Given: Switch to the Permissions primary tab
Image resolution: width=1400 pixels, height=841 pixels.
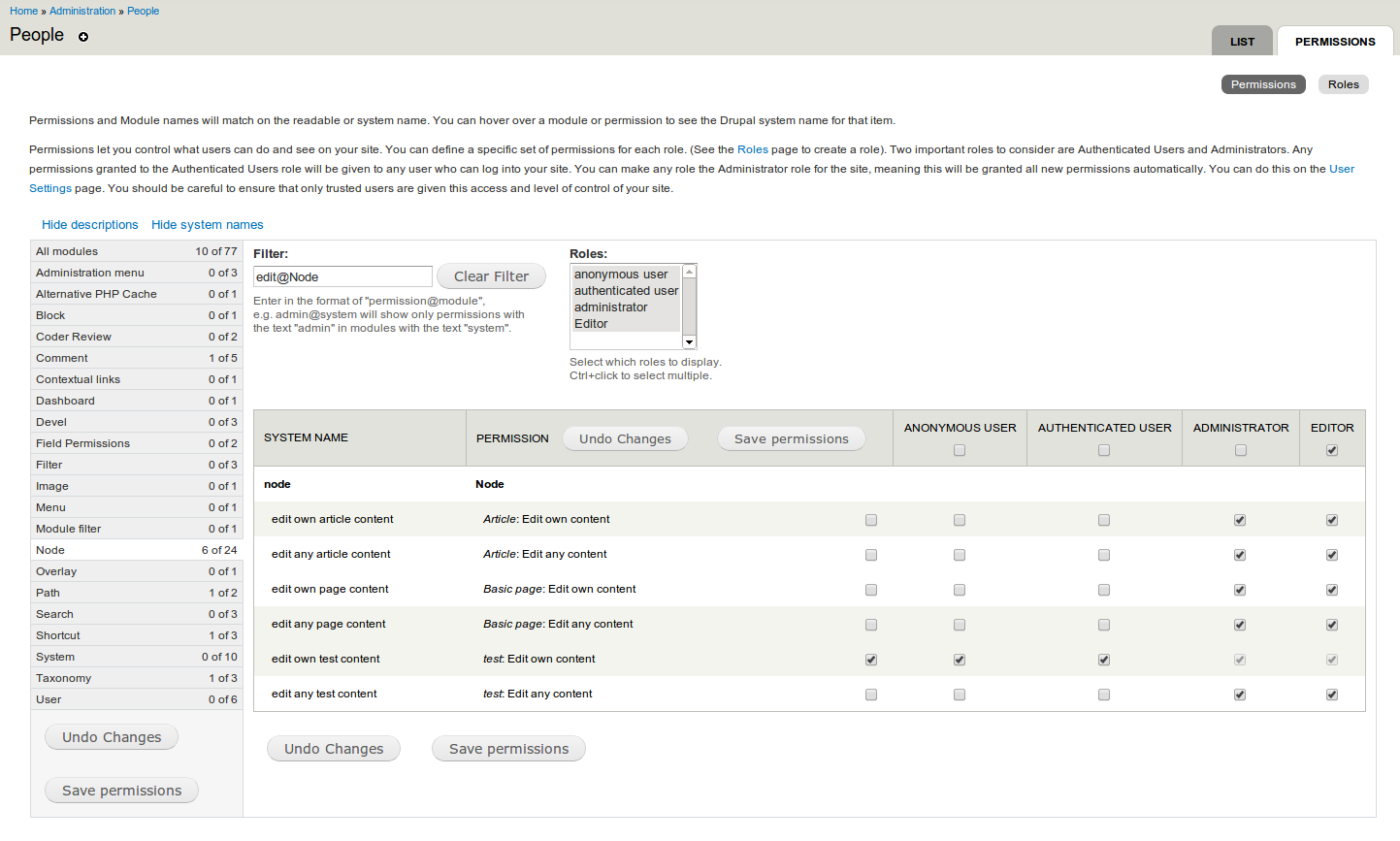Looking at the screenshot, I should click(x=1335, y=41).
